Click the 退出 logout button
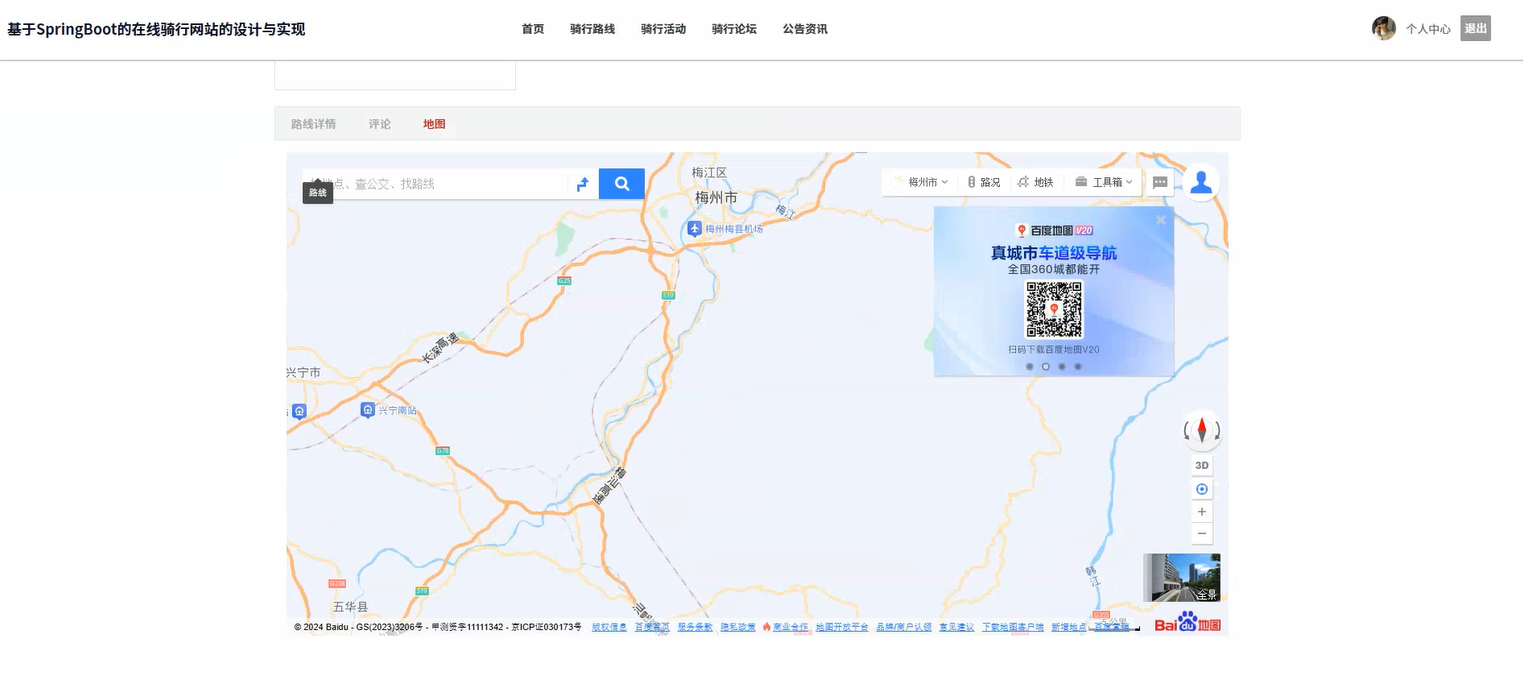 pyautogui.click(x=1475, y=28)
